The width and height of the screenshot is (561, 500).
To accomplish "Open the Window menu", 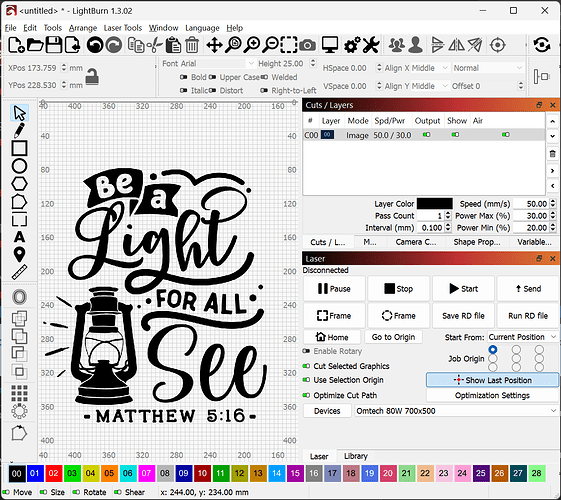I will point(163,28).
